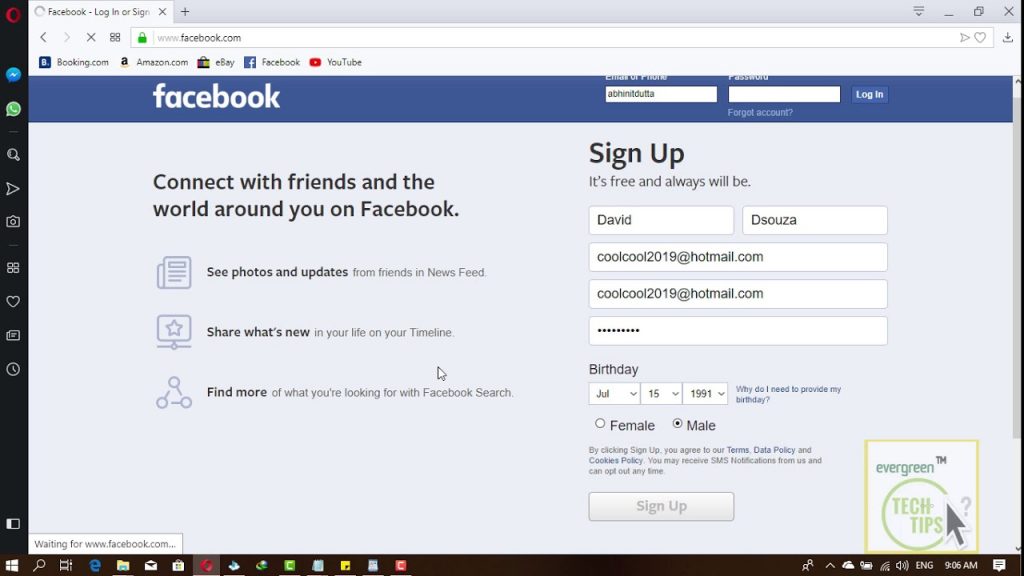This screenshot has height=576, width=1024.
Task: Open bookmarks heart icon in sidebar
Action: click(13, 302)
